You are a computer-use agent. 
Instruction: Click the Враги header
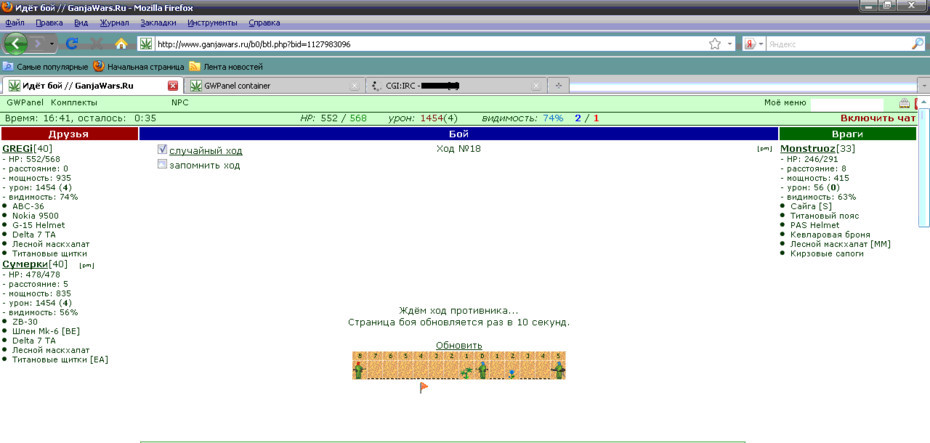click(848, 134)
